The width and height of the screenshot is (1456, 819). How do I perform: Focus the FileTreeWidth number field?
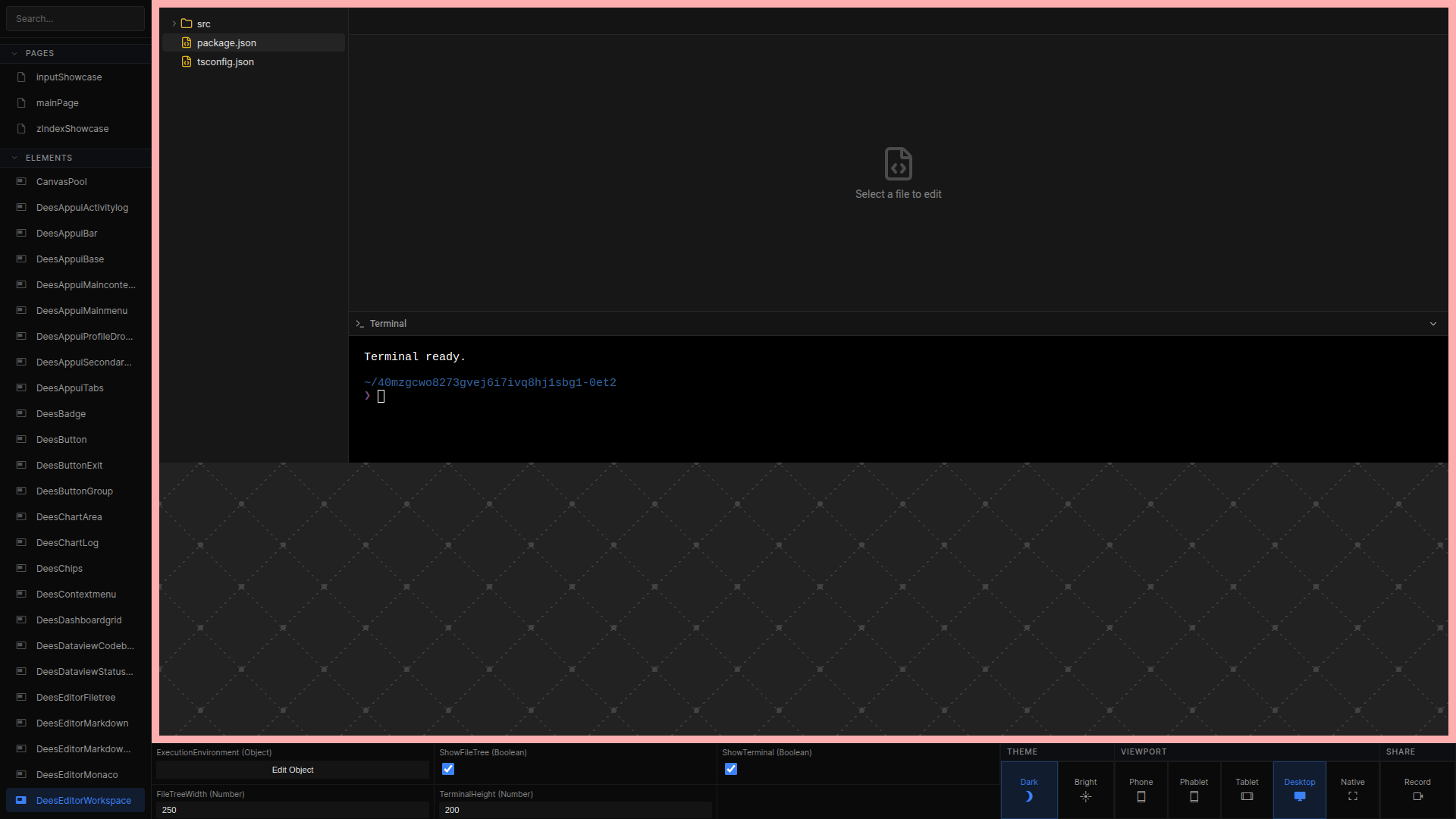pos(293,810)
